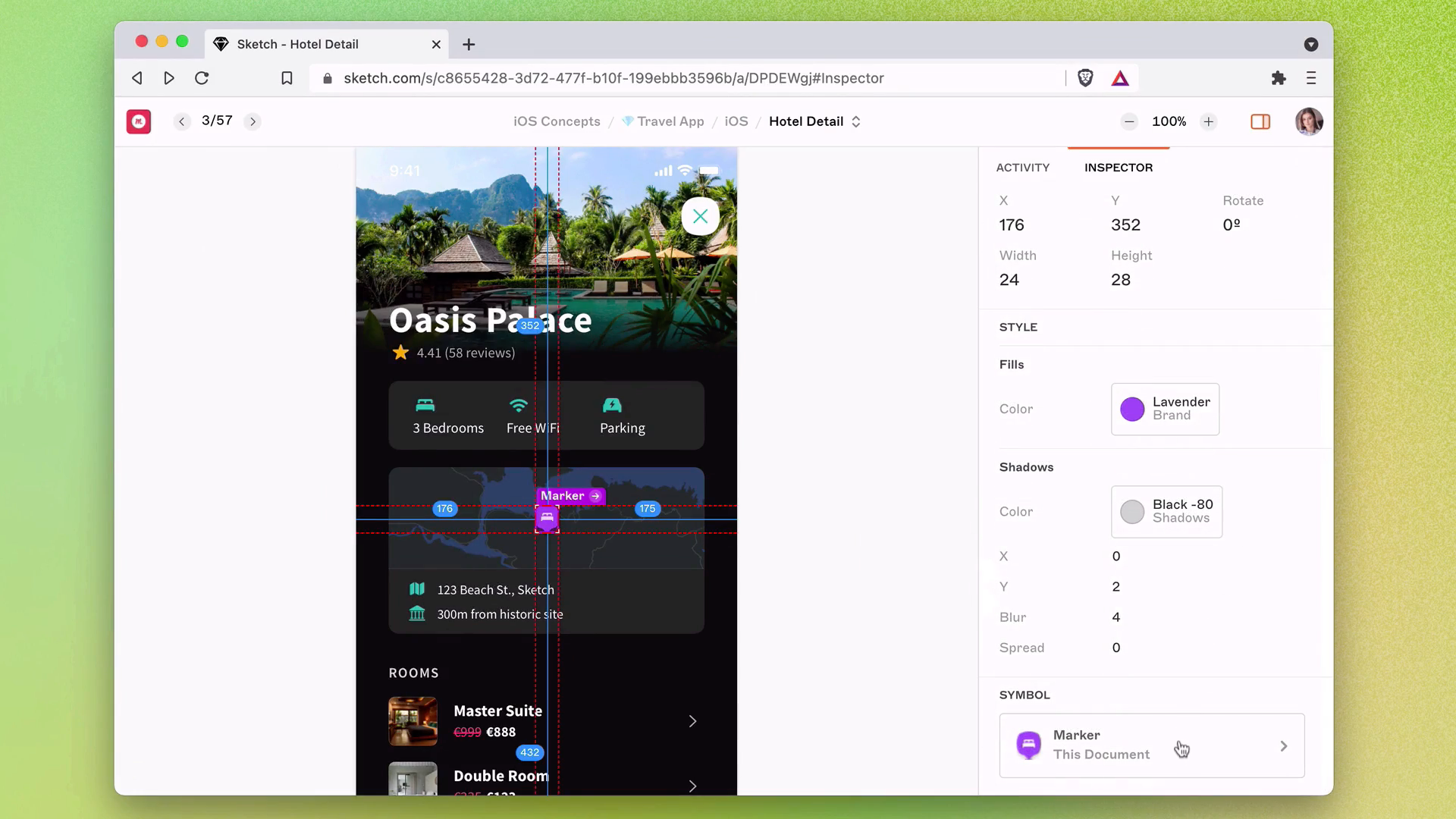Expand the Marker symbol in document
1456x819 pixels.
coord(1284,744)
